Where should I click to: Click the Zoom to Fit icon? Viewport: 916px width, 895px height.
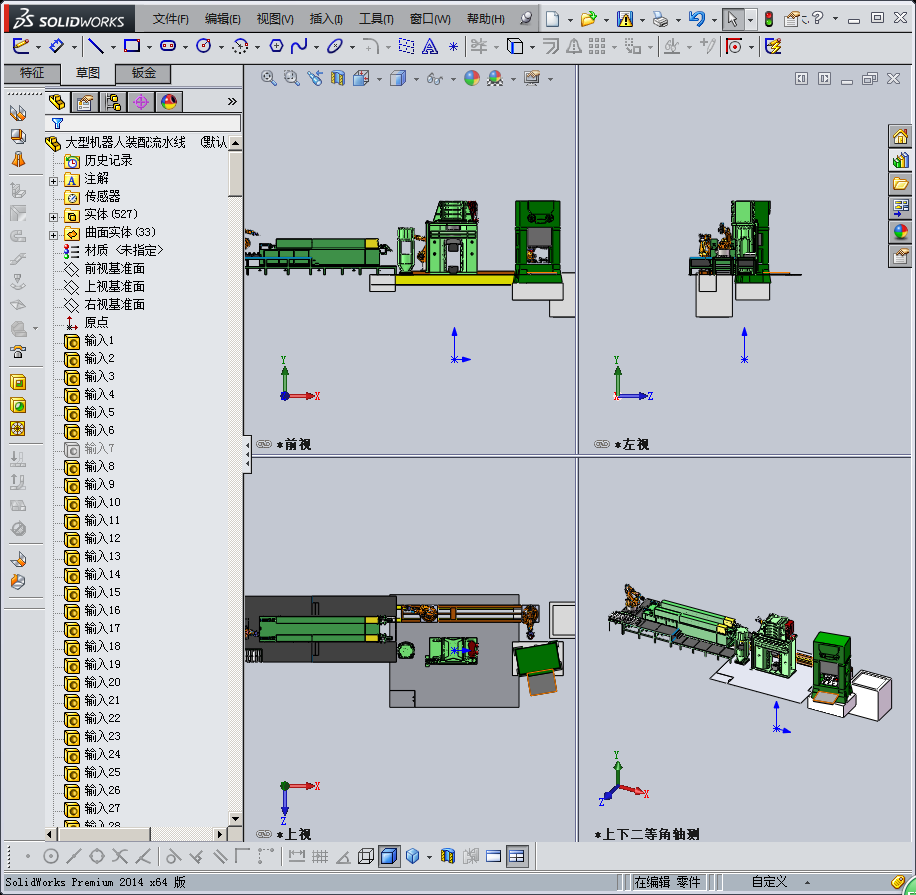tap(269, 78)
